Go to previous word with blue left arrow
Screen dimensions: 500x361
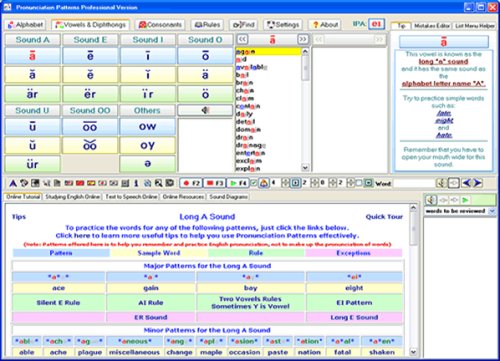pyautogui.click(x=467, y=183)
